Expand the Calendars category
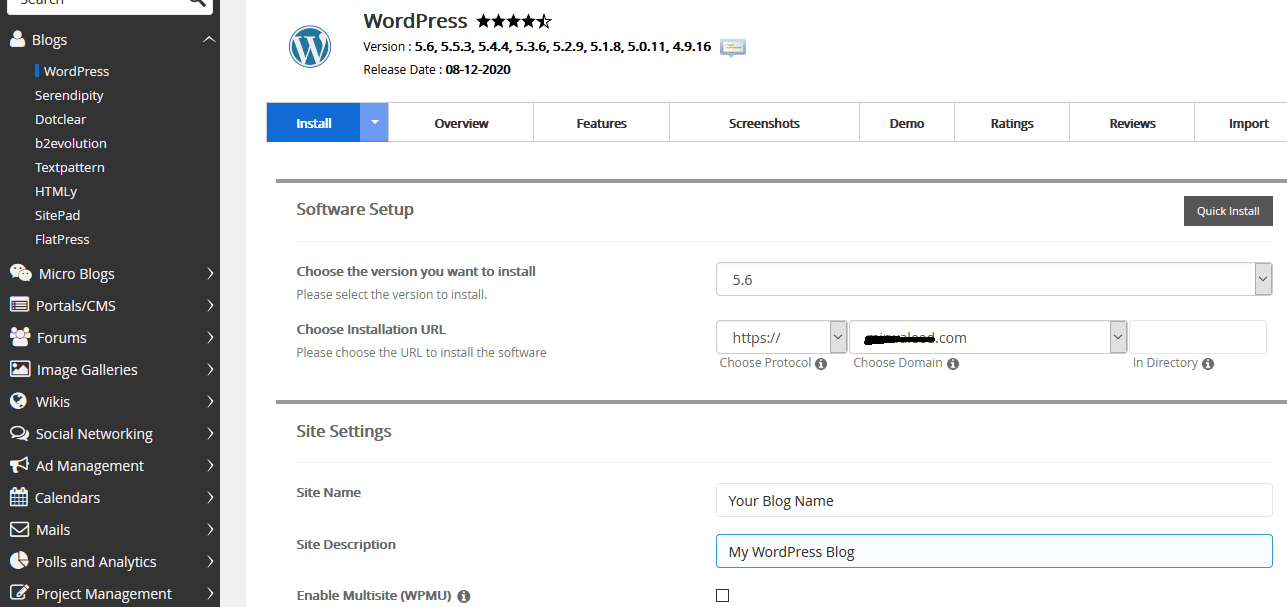Screen dimensions: 1287x607 tap(210, 497)
